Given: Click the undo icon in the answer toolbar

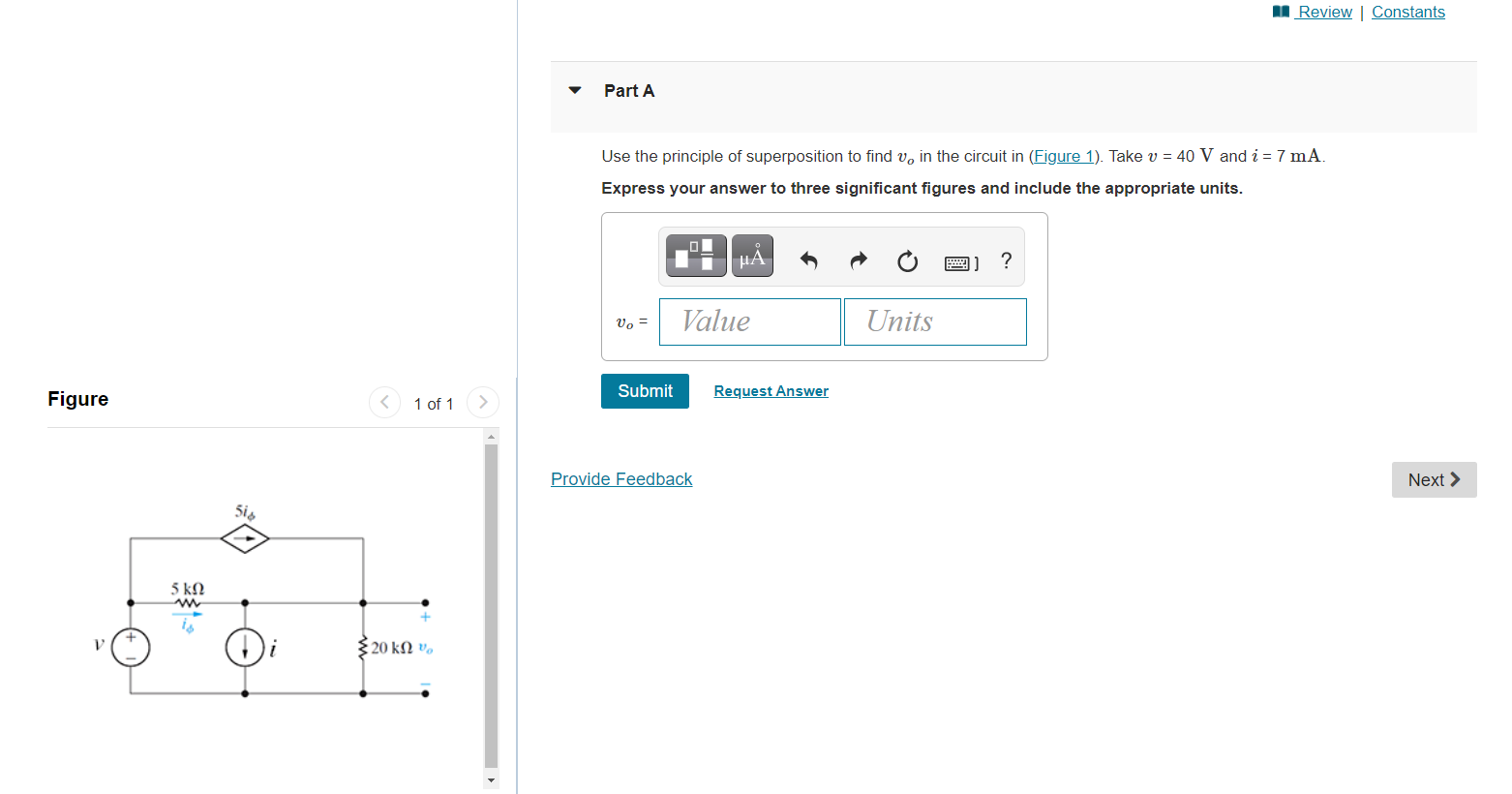Looking at the screenshot, I should pos(809,260).
